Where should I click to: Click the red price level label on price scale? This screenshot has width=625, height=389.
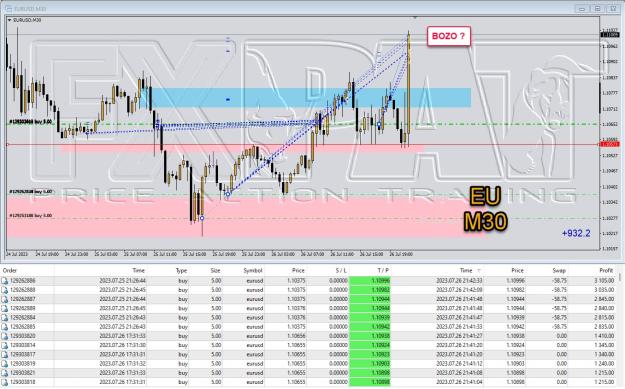point(609,144)
